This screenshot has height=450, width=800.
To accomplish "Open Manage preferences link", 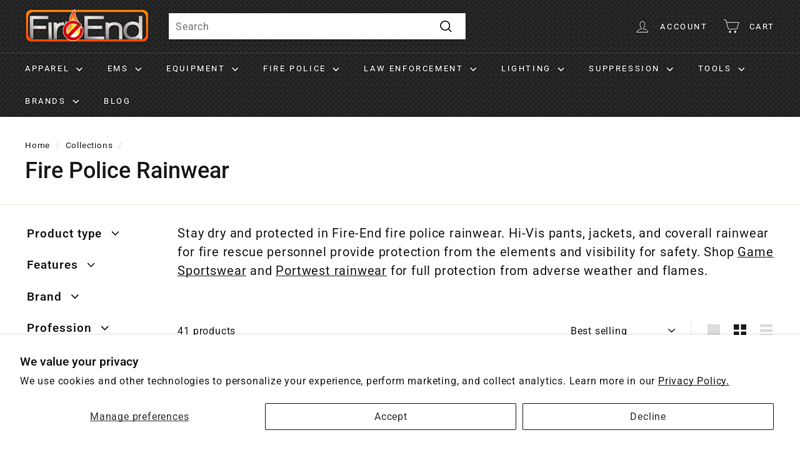I will (x=139, y=417).
